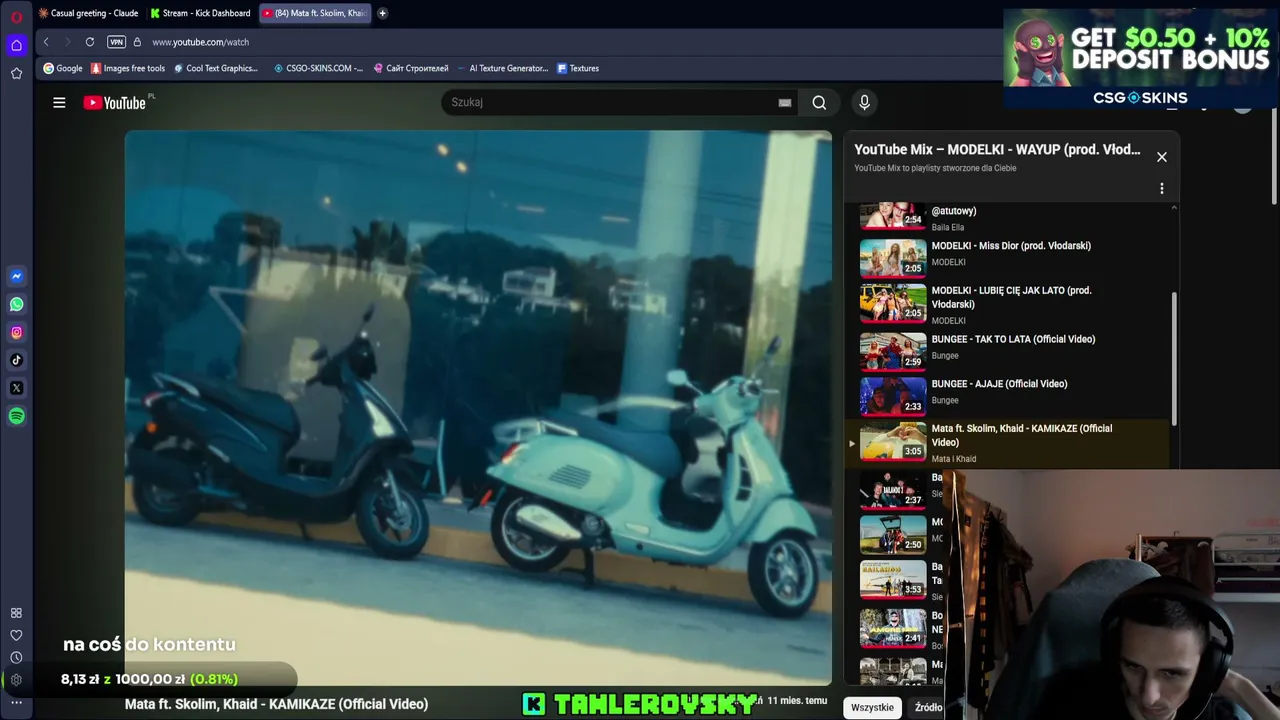Open the sidebar extensions grid icon
This screenshot has width=1280, height=720.
(16, 613)
